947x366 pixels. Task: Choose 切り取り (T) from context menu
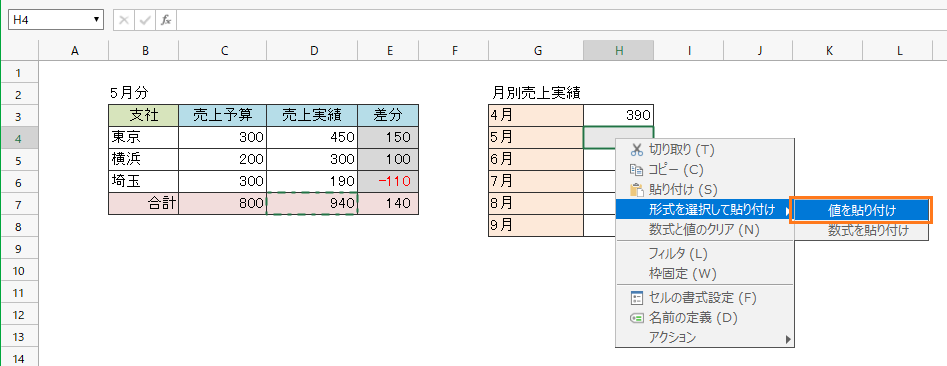coord(704,149)
